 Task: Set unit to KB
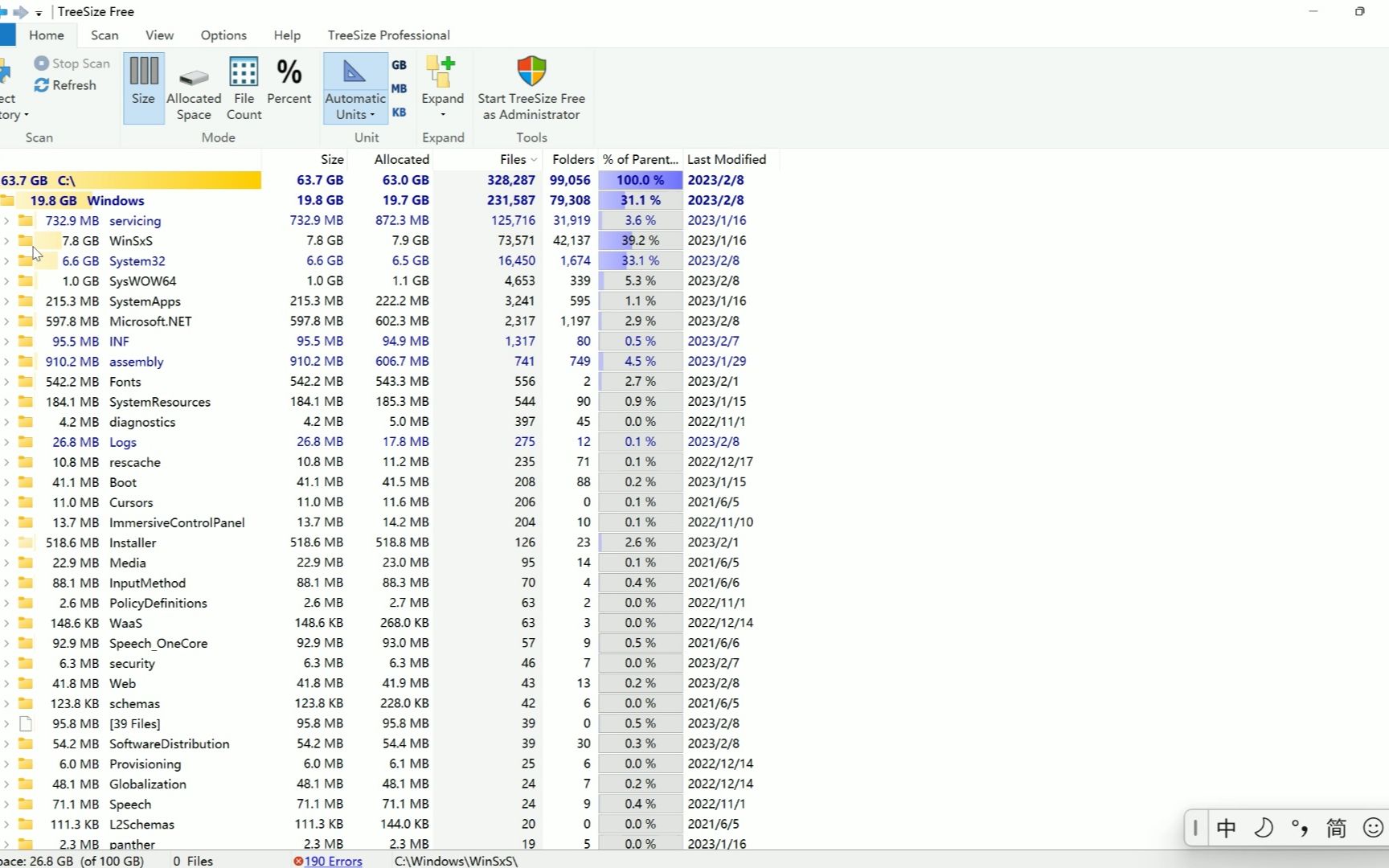[399, 113]
